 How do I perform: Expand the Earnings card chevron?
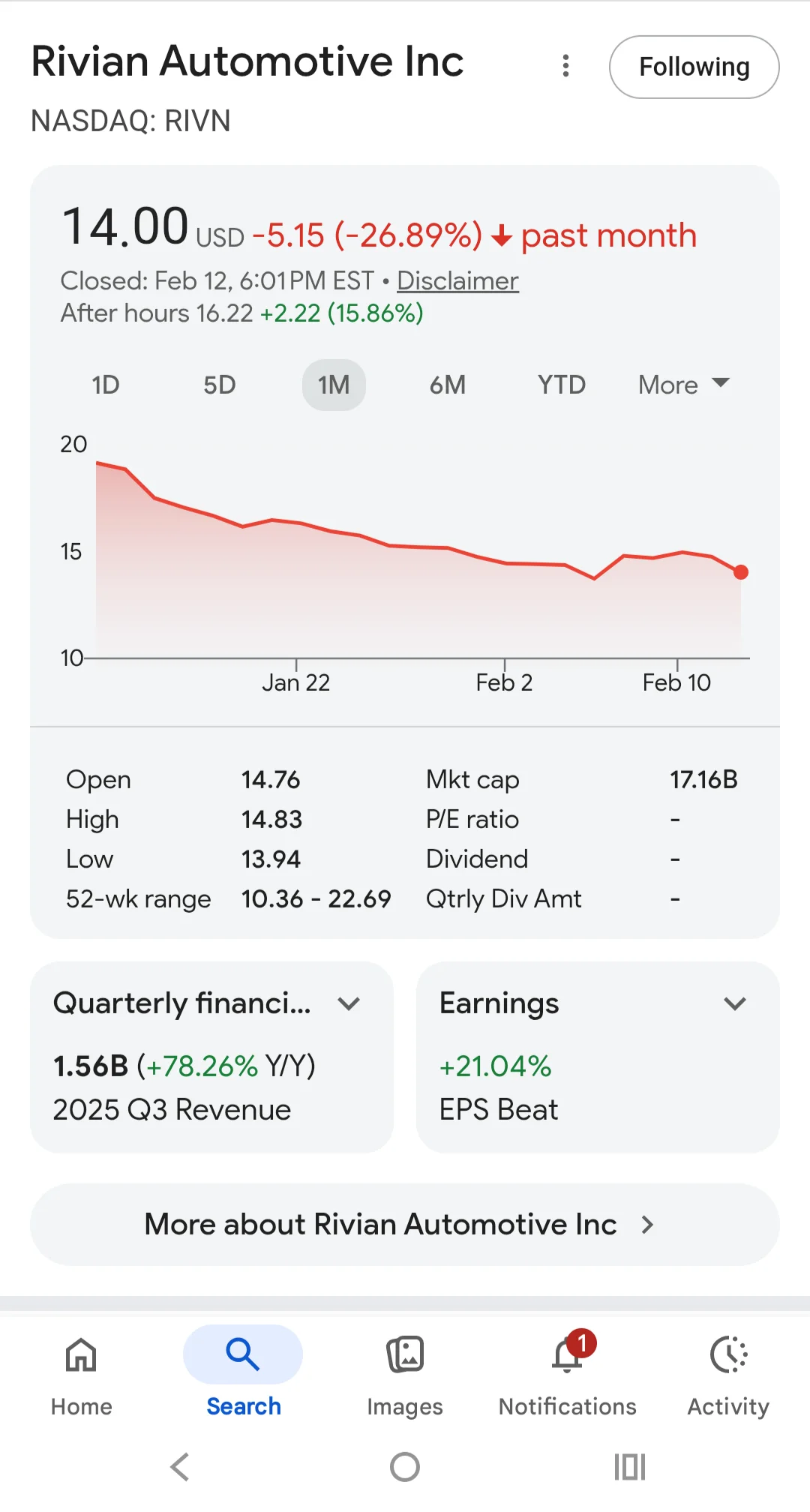(735, 1003)
